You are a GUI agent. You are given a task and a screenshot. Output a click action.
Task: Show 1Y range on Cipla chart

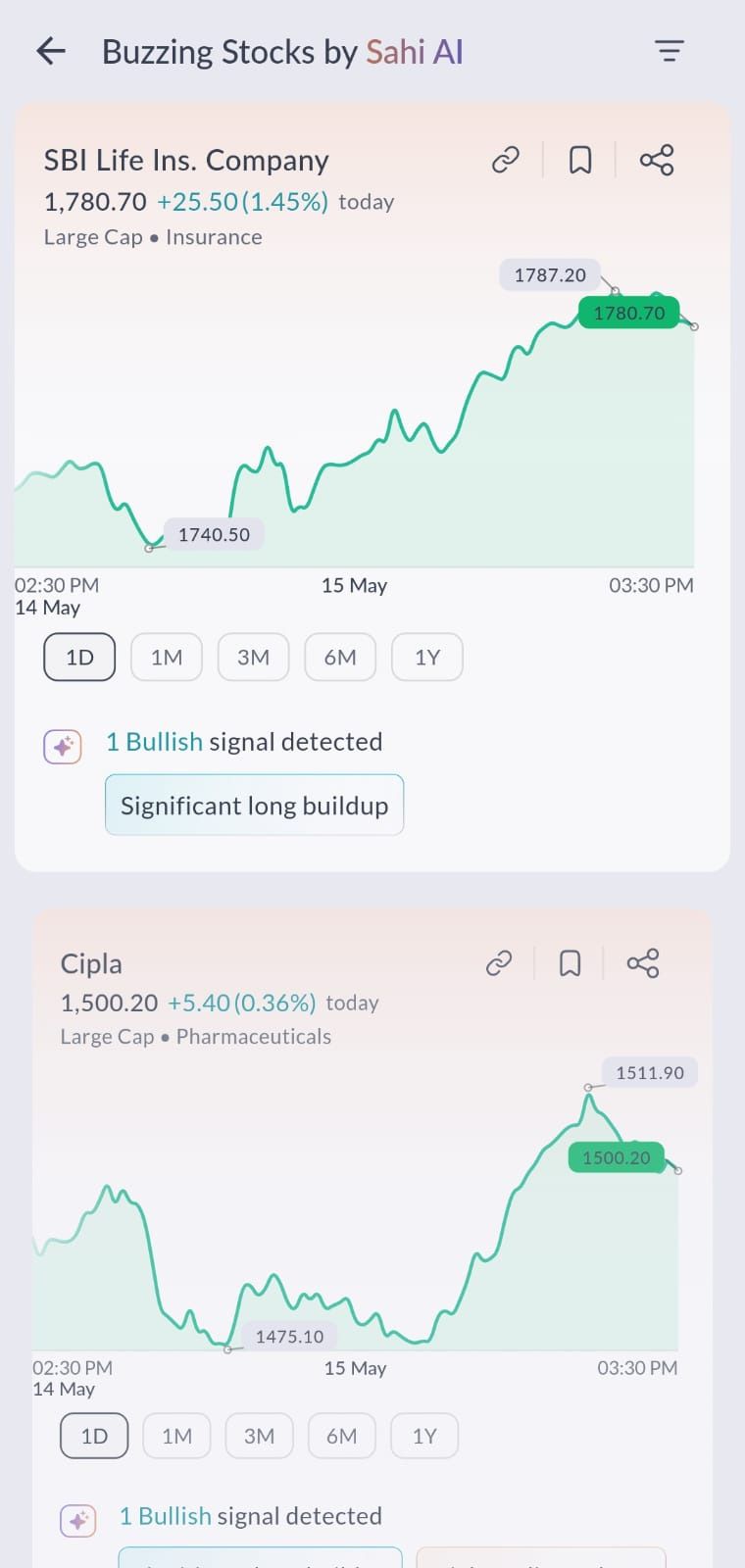424,1436
